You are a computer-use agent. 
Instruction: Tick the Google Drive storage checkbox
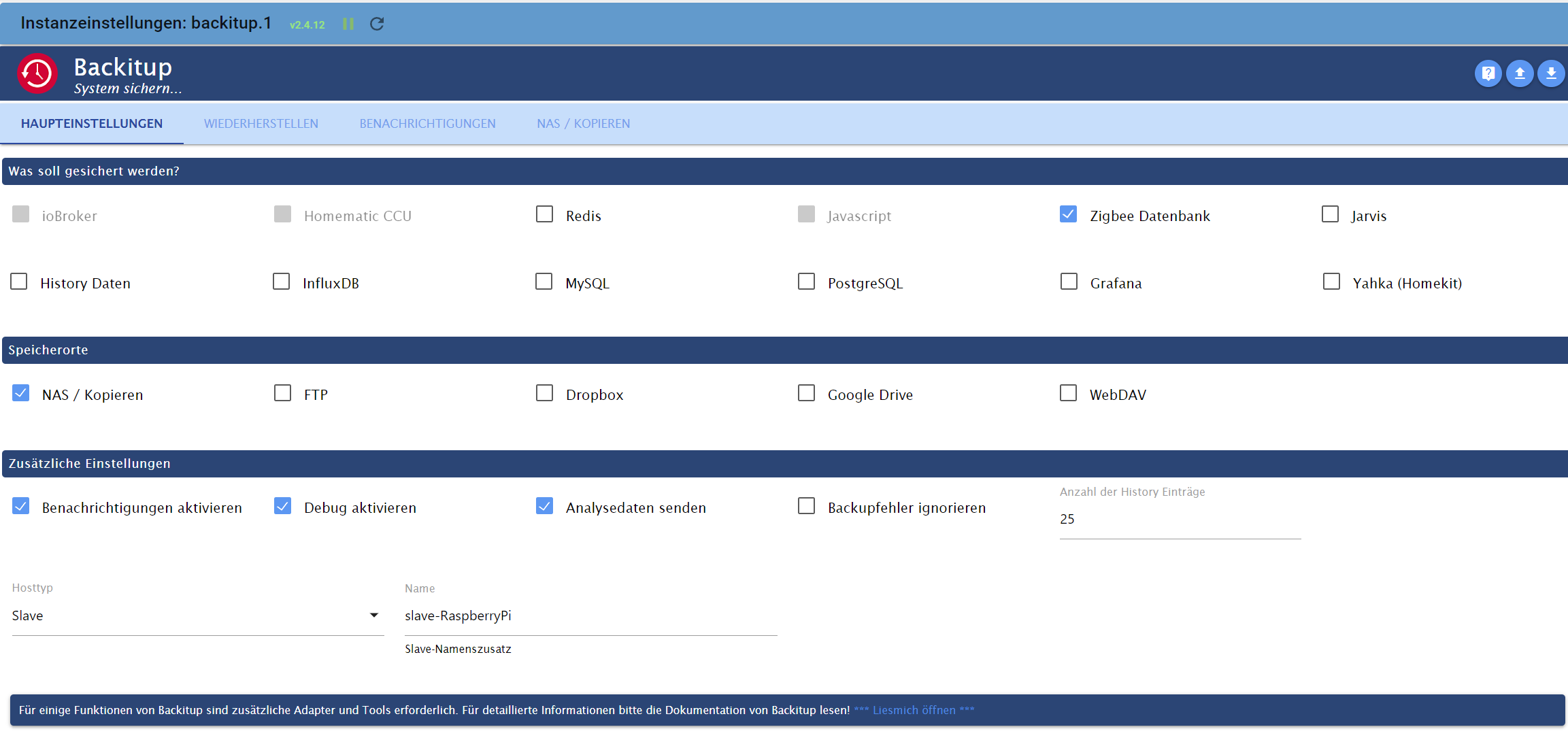click(806, 393)
